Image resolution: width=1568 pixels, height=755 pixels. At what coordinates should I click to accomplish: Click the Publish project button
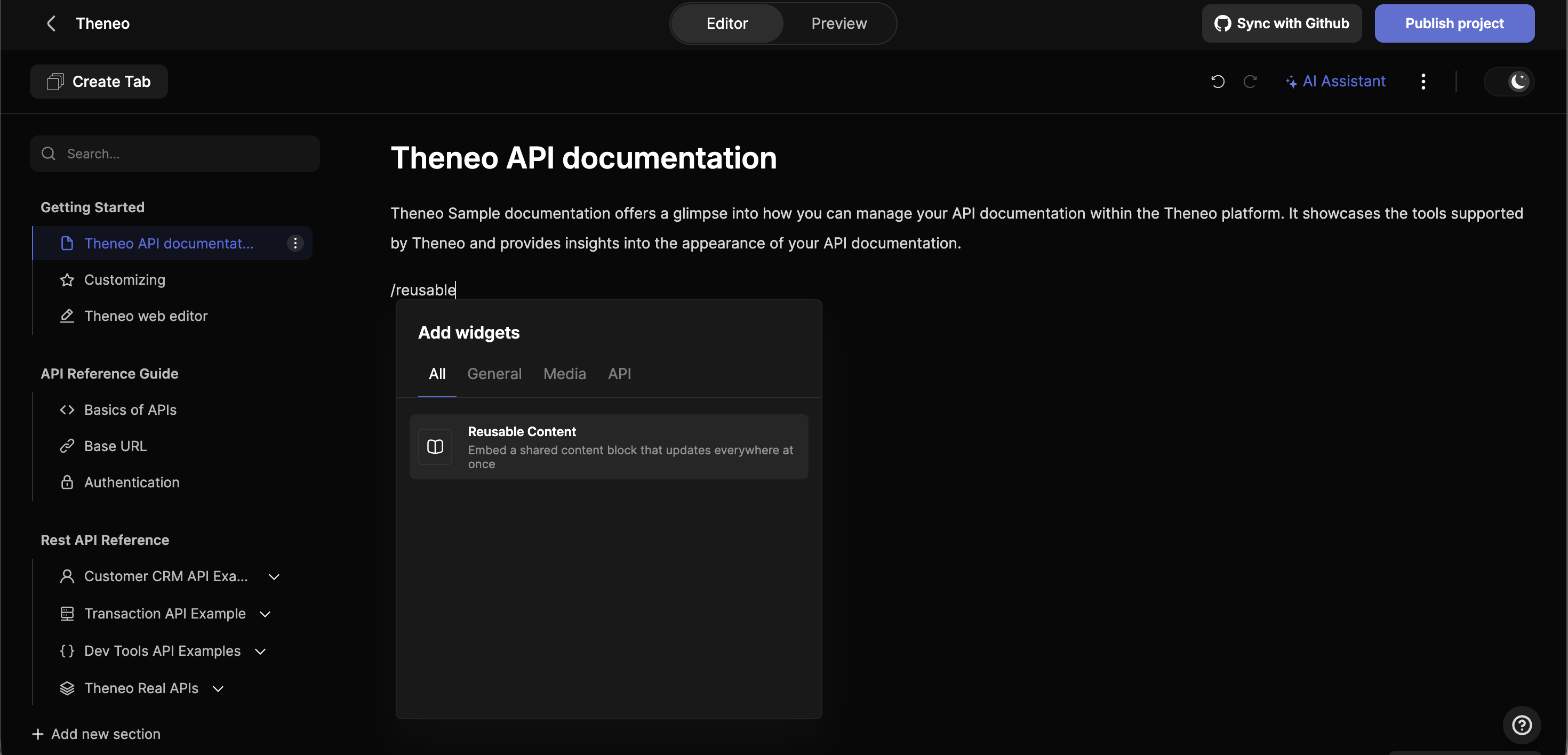pyautogui.click(x=1454, y=23)
